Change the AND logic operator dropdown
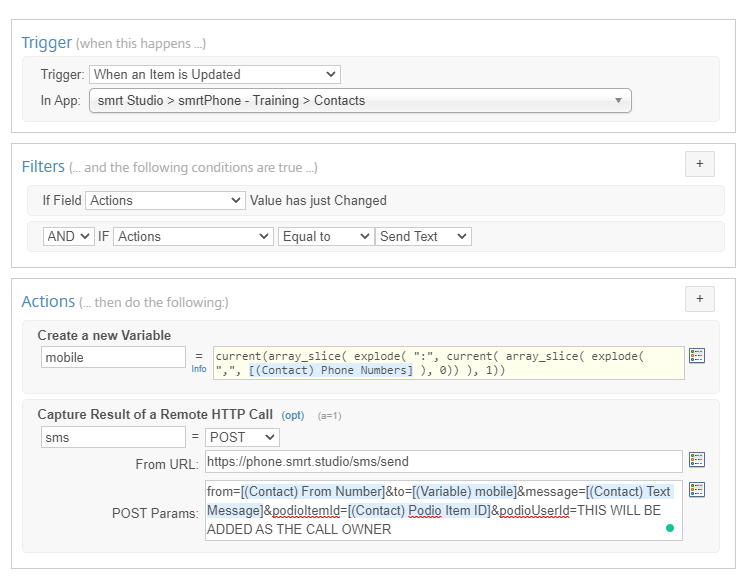This screenshot has height=577, width=747. coord(68,237)
